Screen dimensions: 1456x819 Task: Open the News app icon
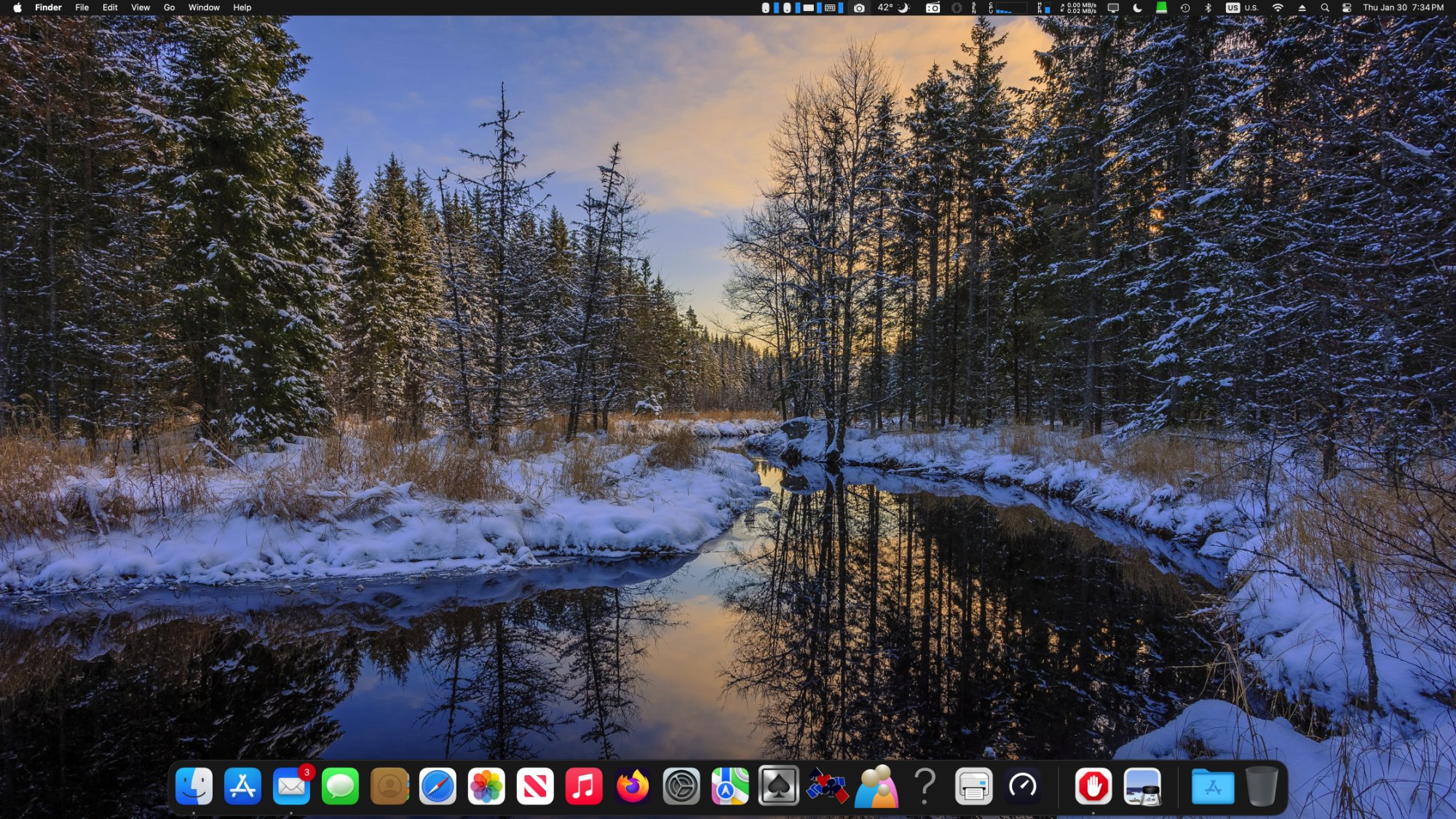point(535,786)
